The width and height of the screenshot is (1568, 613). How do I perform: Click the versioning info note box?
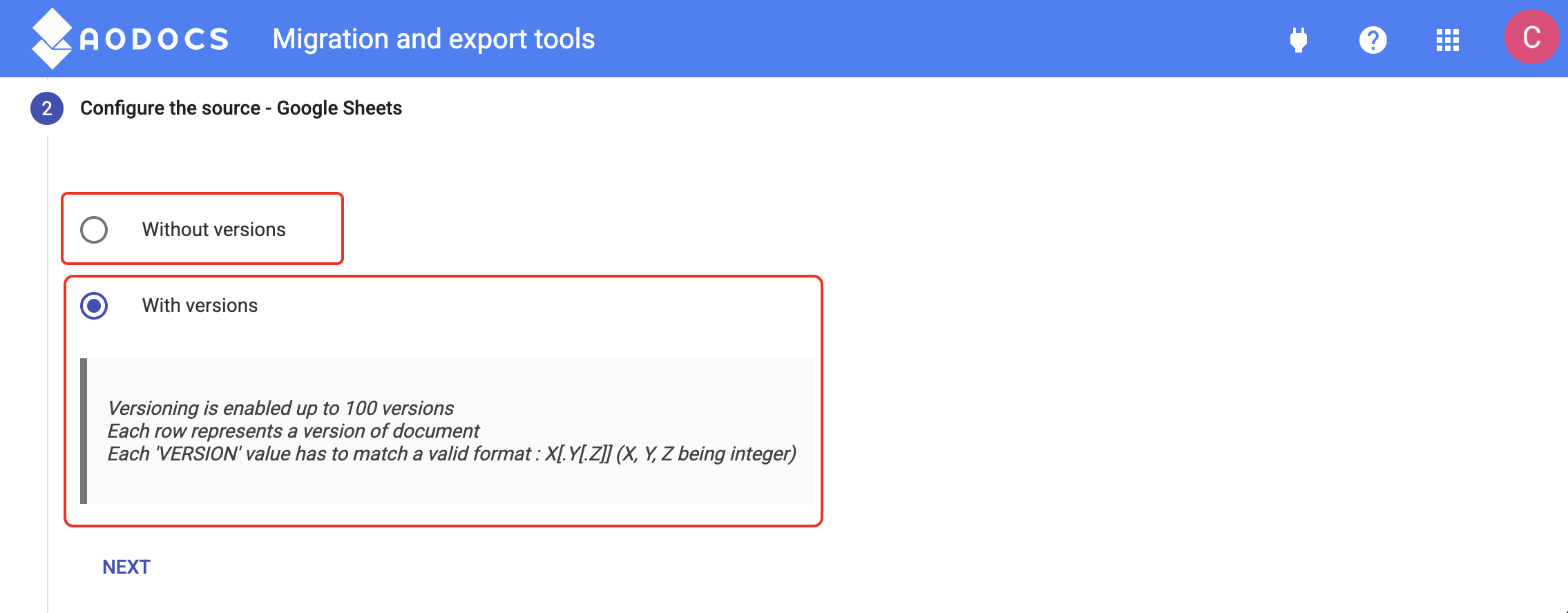pyautogui.click(x=447, y=431)
